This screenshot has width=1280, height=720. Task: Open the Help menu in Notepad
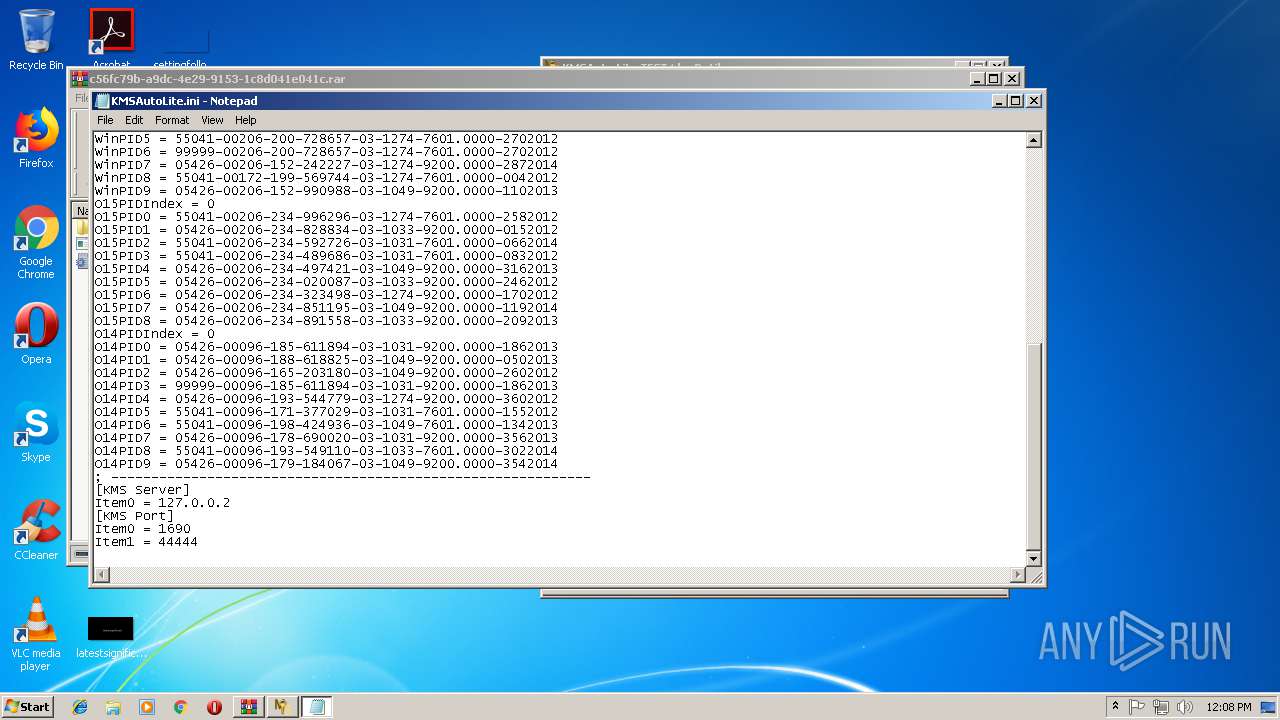pos(246,120)
